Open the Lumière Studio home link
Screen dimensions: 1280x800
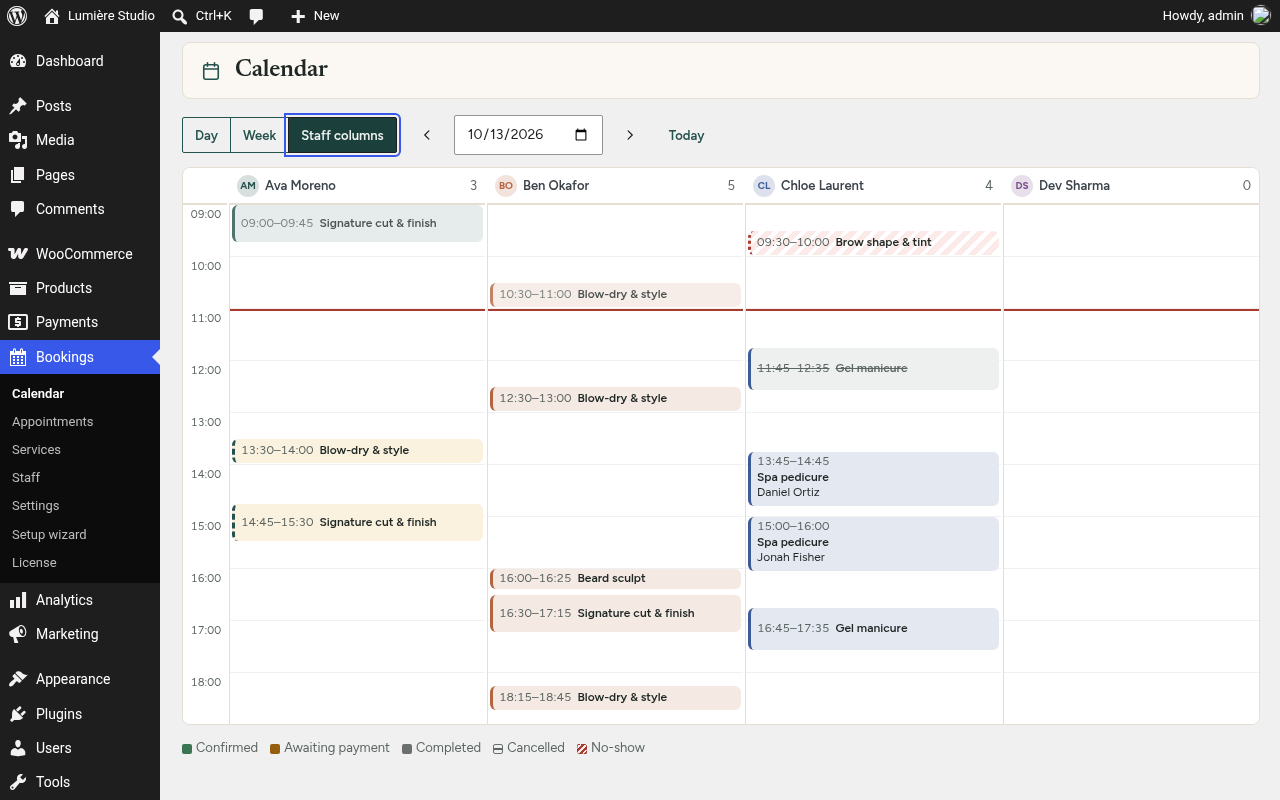(99, 16)
